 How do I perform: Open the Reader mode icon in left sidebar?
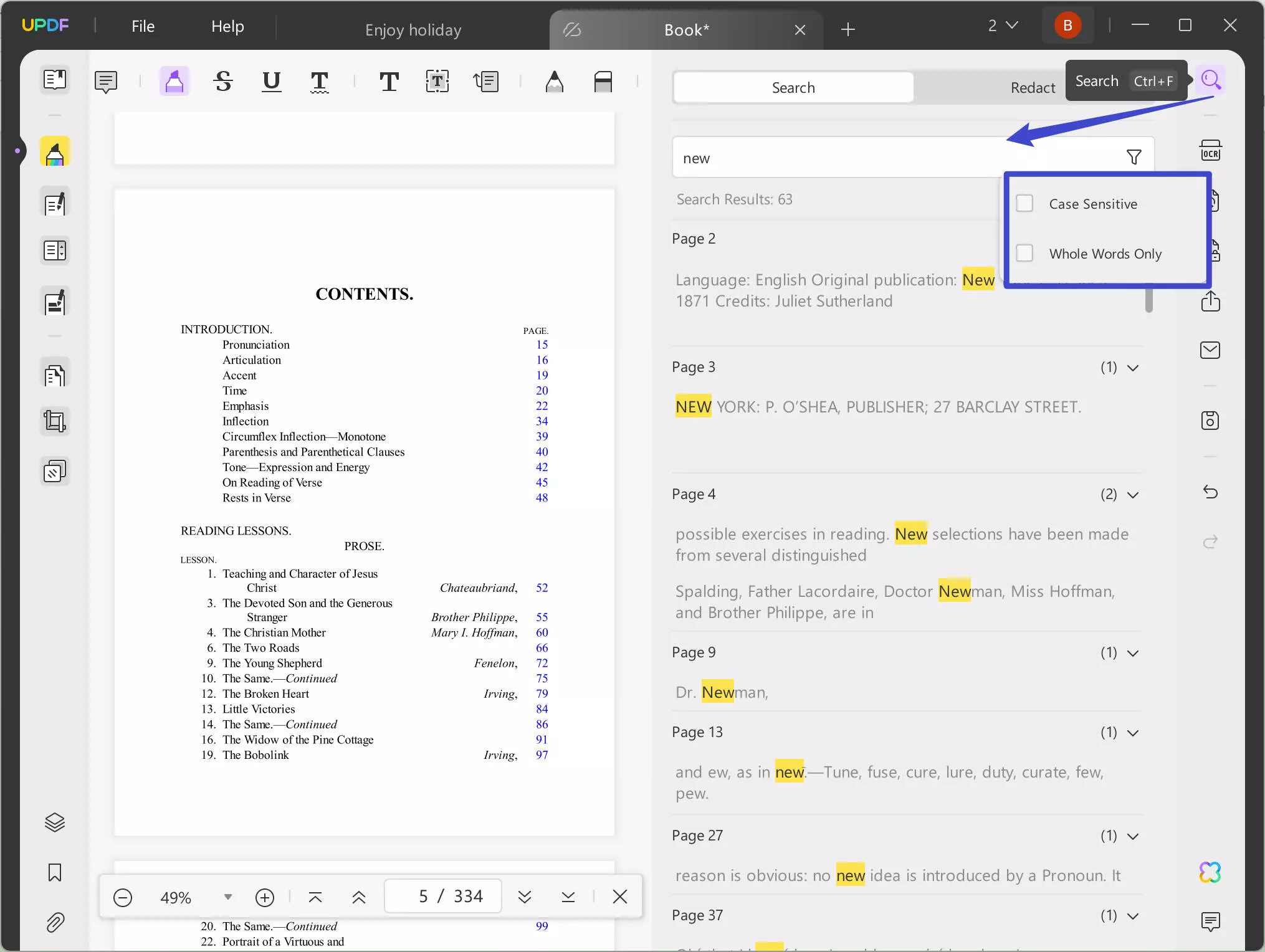coord(55,80)
